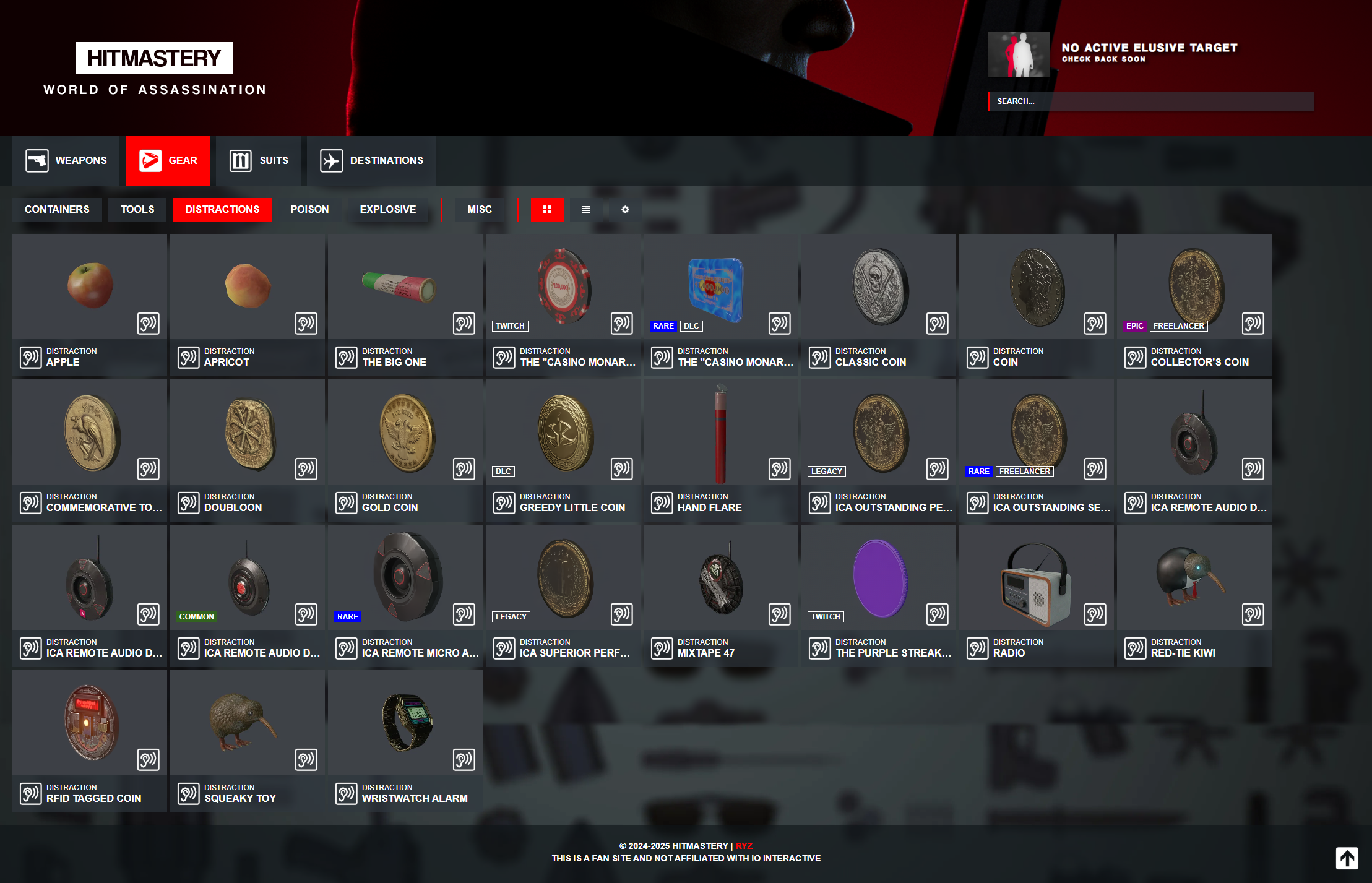Open The Purple Streak coin thumbnail
Image resolution: width=1372 pixels, height=883 pixels.
click(879, 578)
